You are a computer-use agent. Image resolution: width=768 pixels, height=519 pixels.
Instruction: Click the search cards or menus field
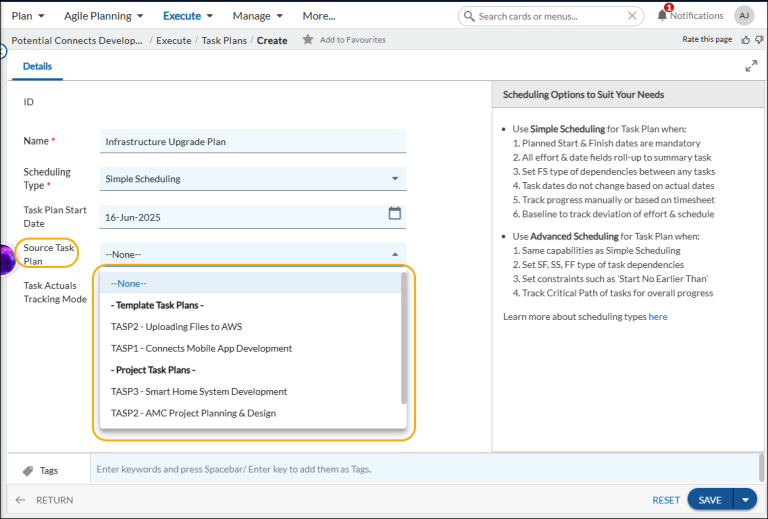tap(552, 16)
